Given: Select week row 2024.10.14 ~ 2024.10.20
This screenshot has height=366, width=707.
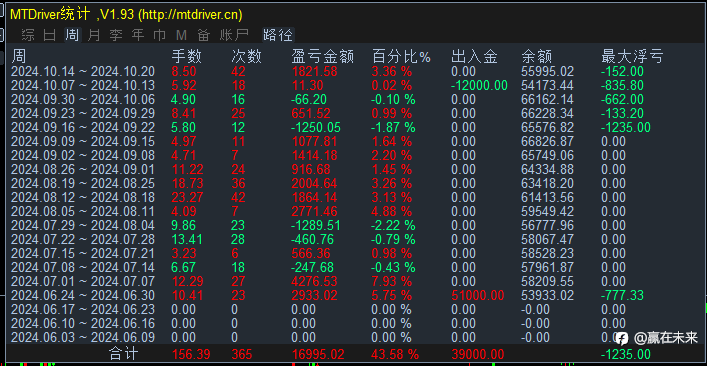Looking at the screenshot, I should [354, 71].
